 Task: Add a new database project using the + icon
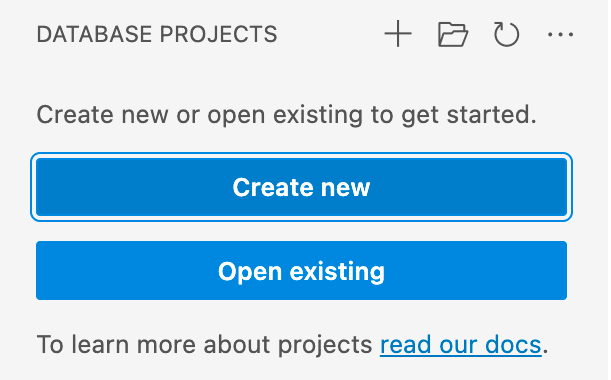398,34
